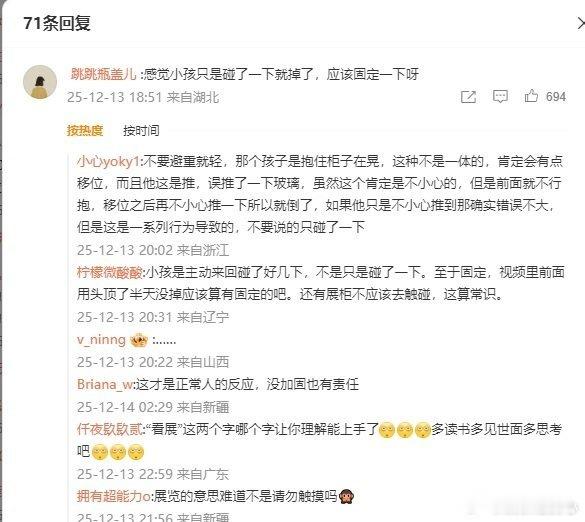Screen dimensions: 585x522
Task: Open 柠檬微酸酸 user profile link
Action: tap(109, 272)
